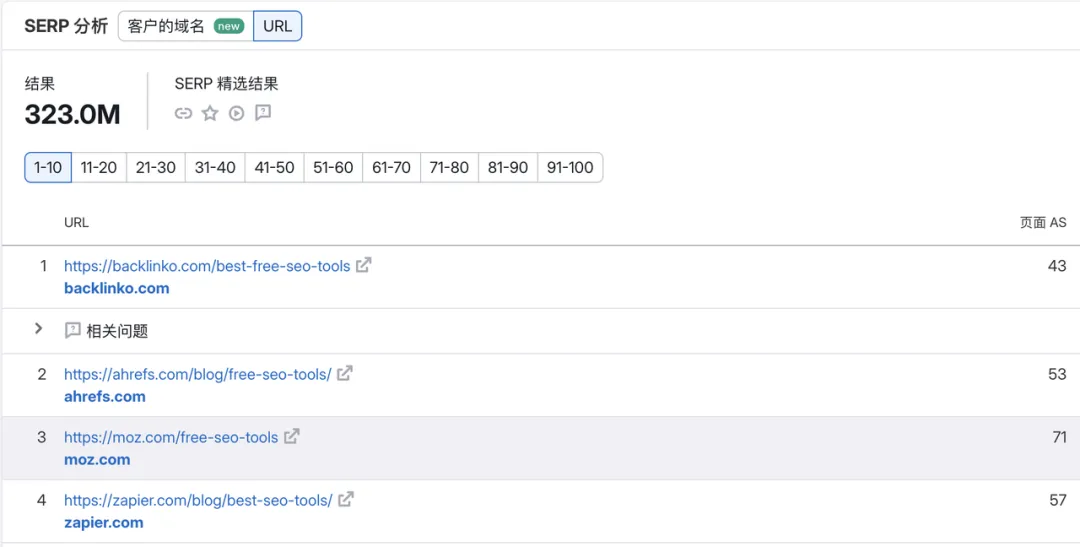Click the link icon under SERP 精选结果
This screenshot has width=1080, height=547.
pyautogui.click(x=183, y=114)
